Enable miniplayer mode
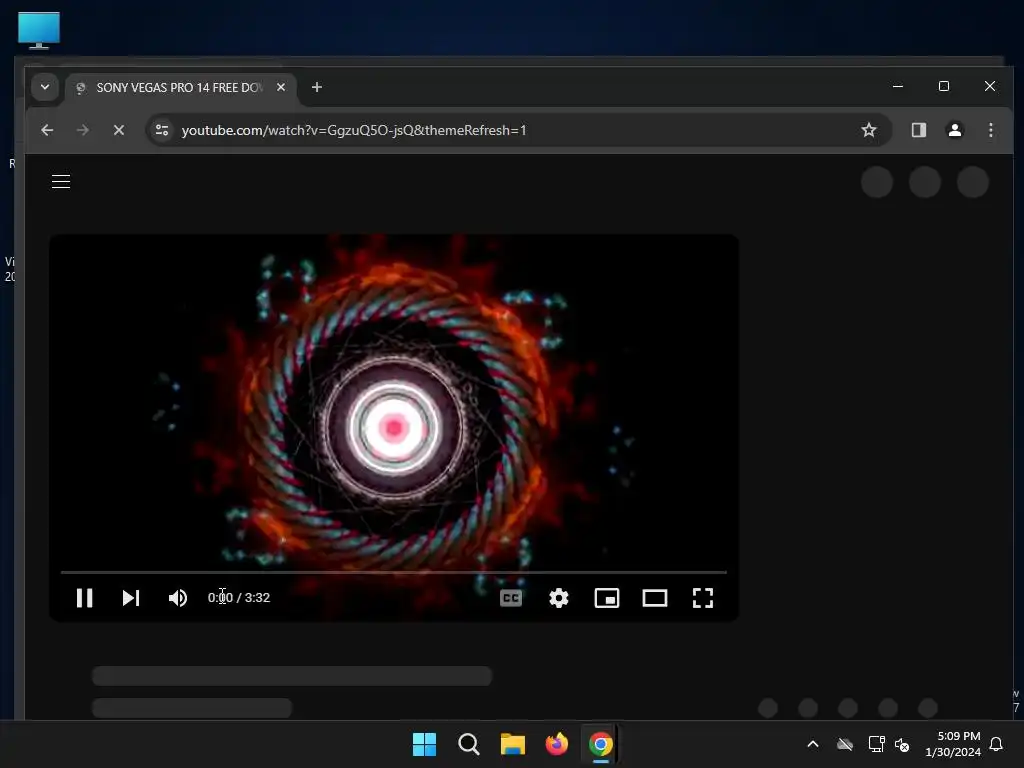The image size is (1024, 768). (607, 598)
